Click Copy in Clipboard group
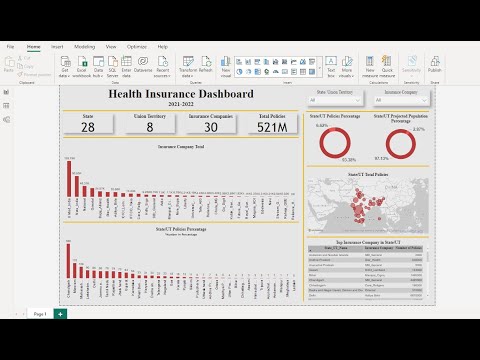The width and height of the screenshot is (480, 360). [26, 66]
